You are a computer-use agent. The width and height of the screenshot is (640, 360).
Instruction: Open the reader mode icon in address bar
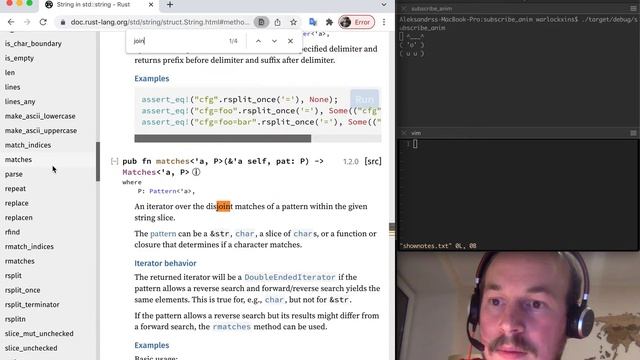point(261,22)
